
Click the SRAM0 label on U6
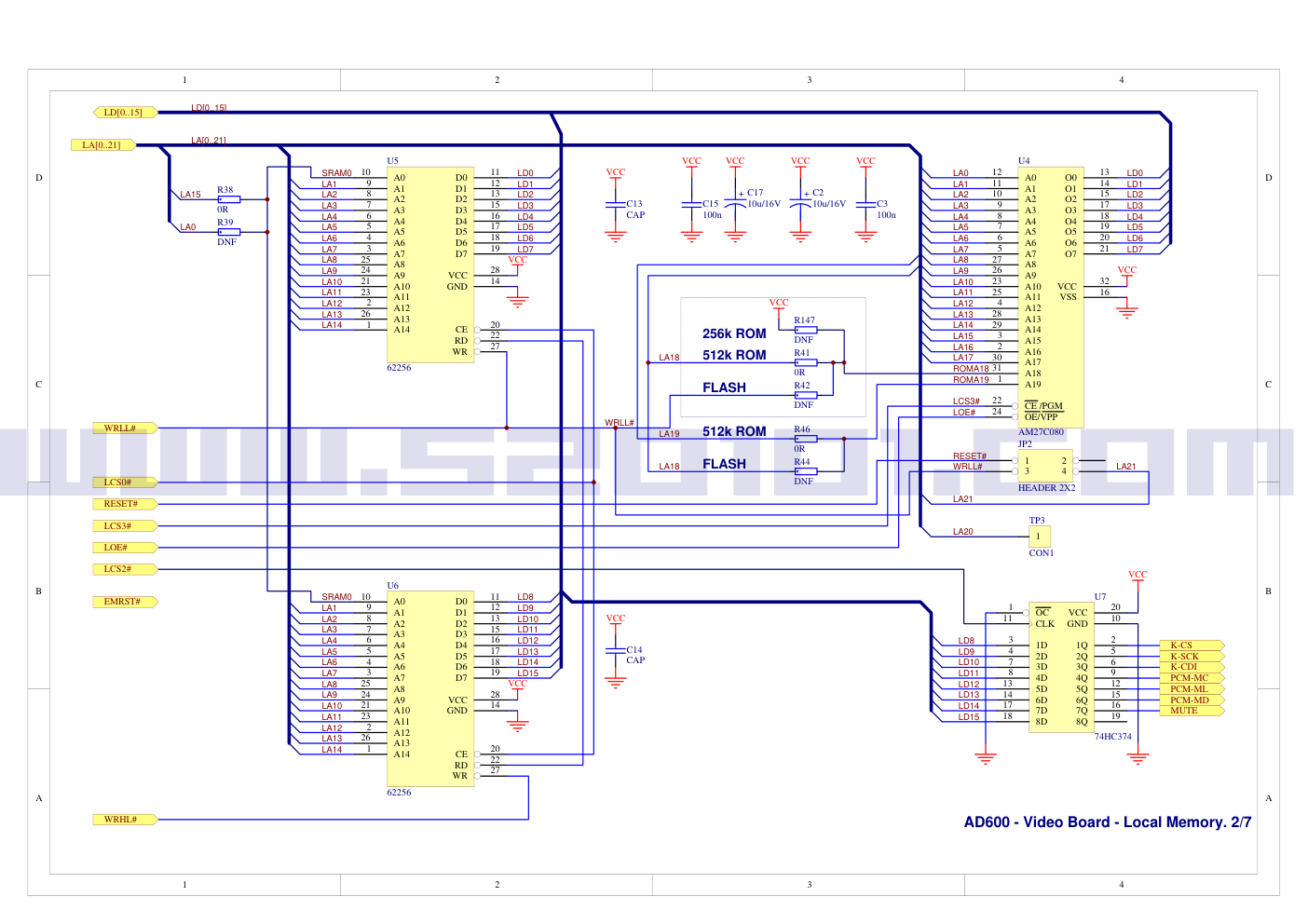[x=337, y=597]
